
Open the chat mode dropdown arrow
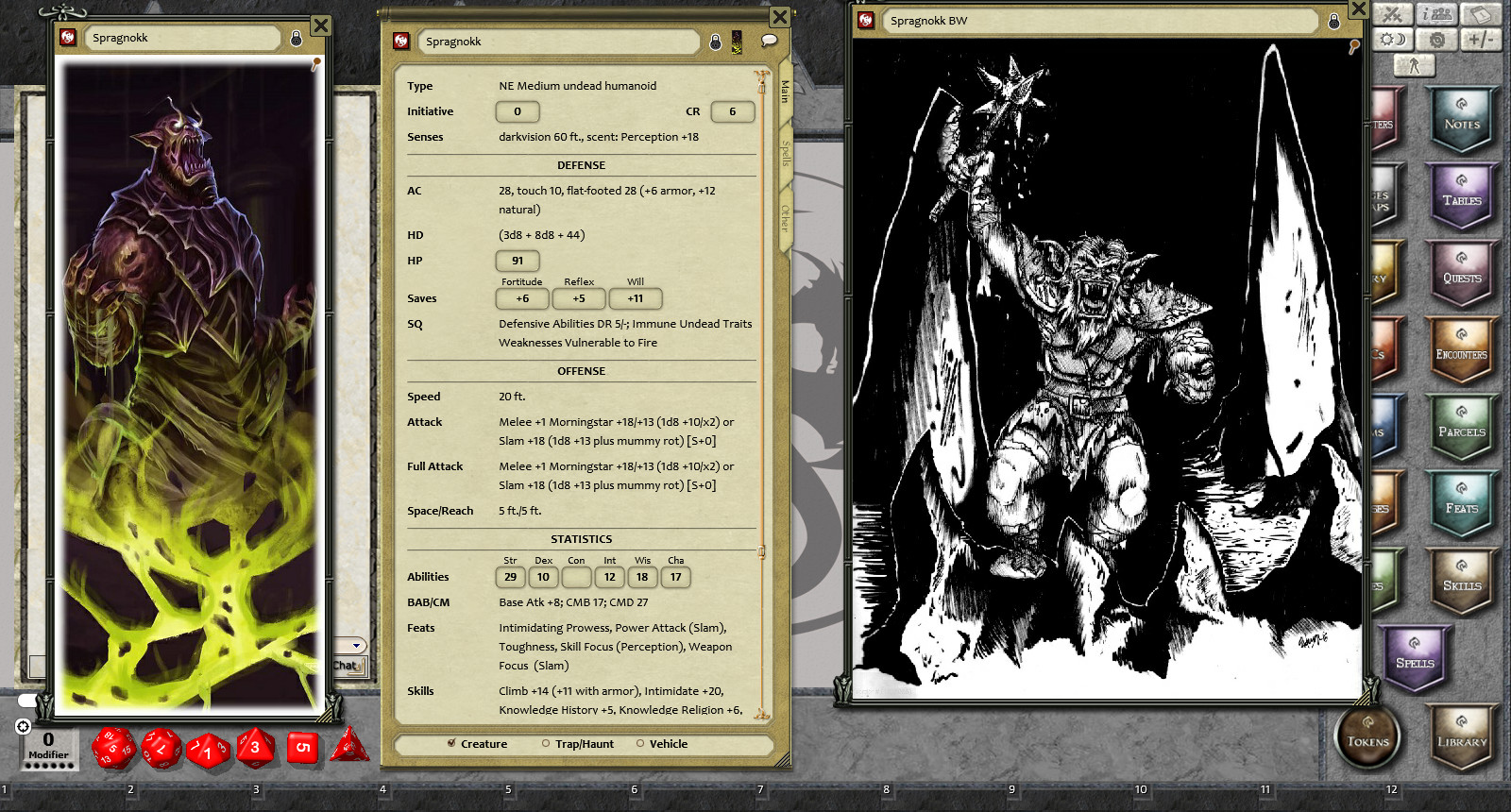(x=356, y=646)
